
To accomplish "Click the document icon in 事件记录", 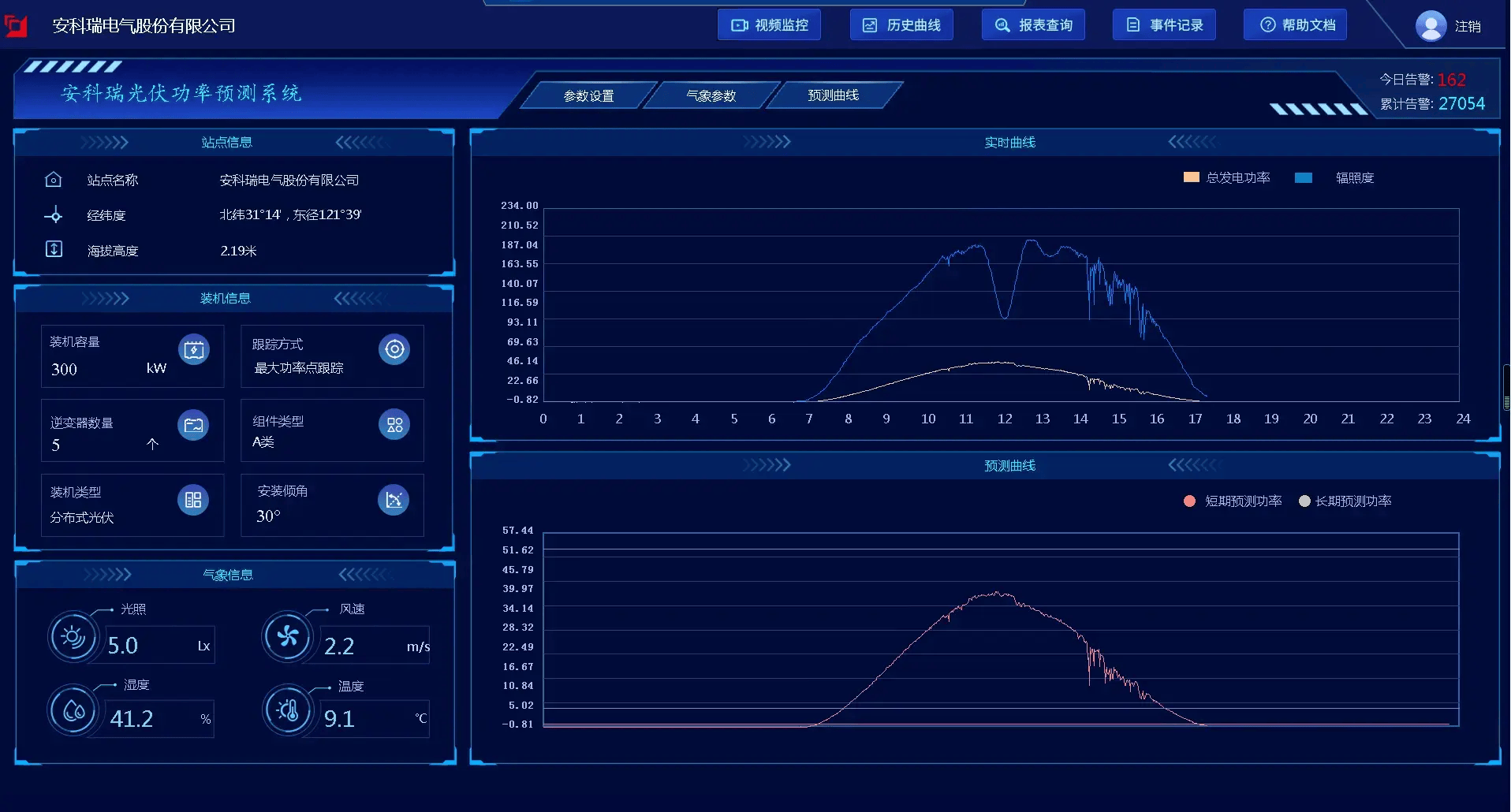I will (1133, 25).
